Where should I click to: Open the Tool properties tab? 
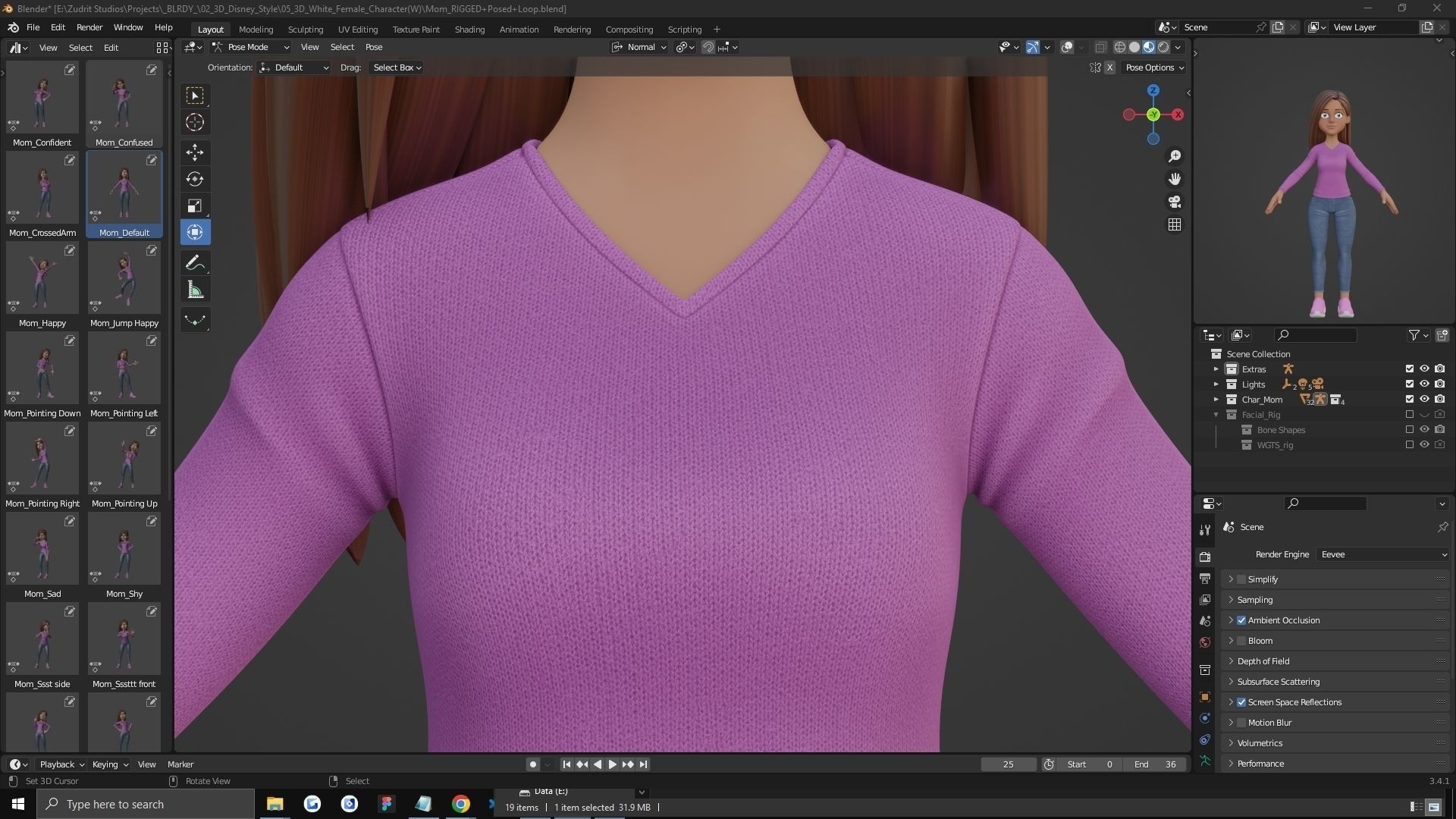pos(1205,530)
